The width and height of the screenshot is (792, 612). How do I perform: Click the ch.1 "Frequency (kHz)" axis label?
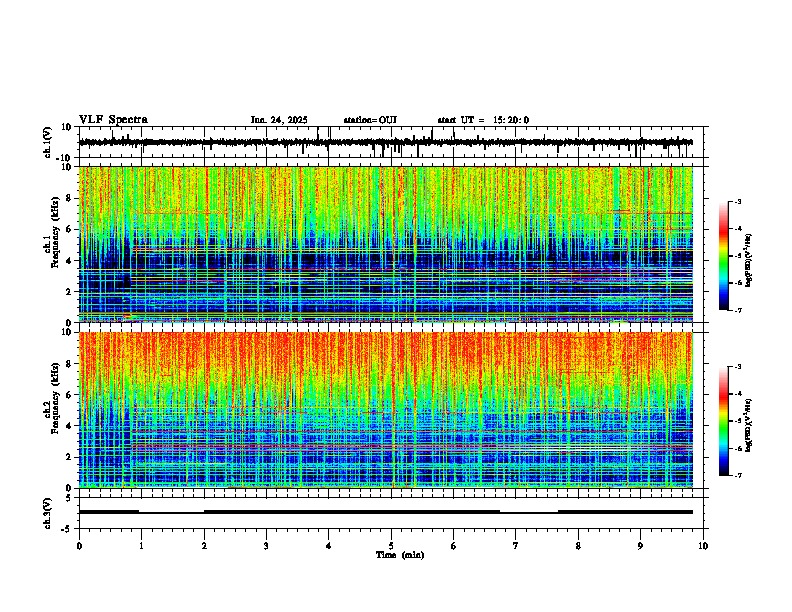[x=55, y=232]
